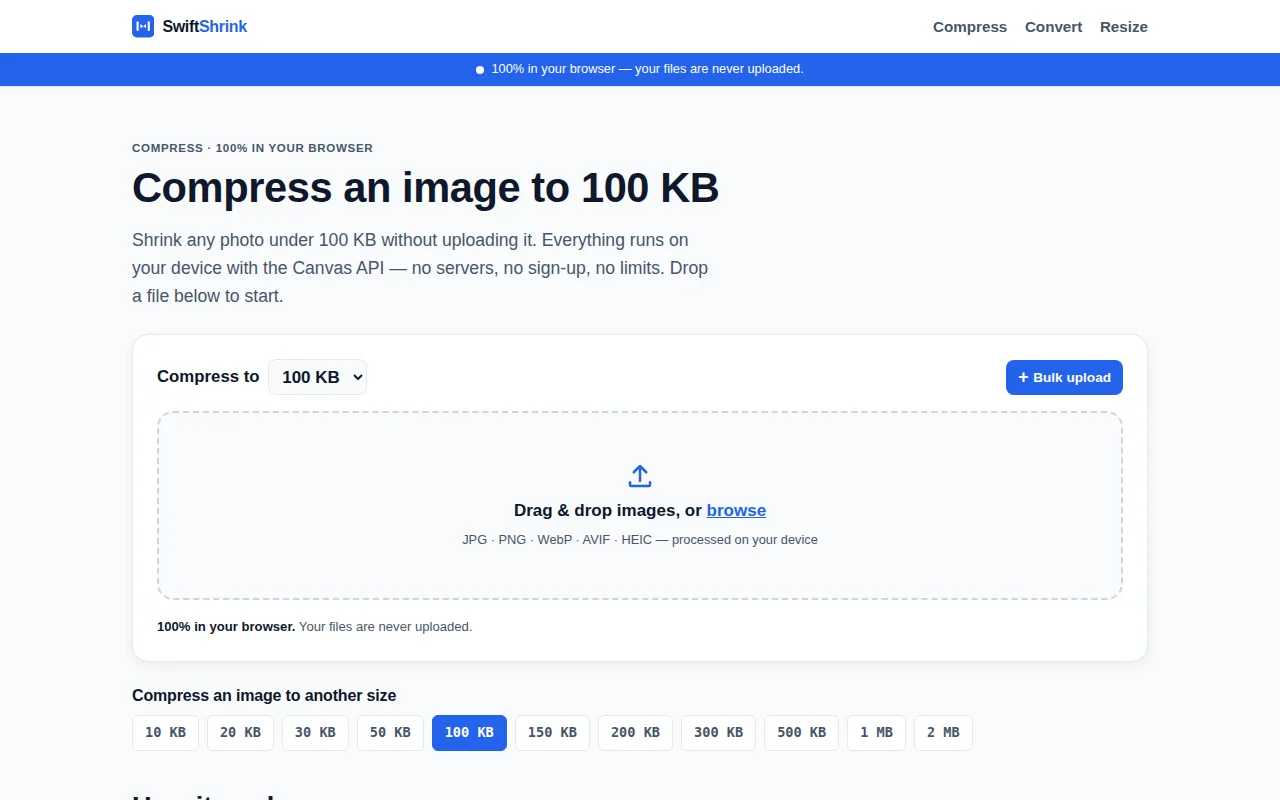Choose the 30 KB size chip
The width and height of the screenshot is (1280, 800).
point(315,732)
